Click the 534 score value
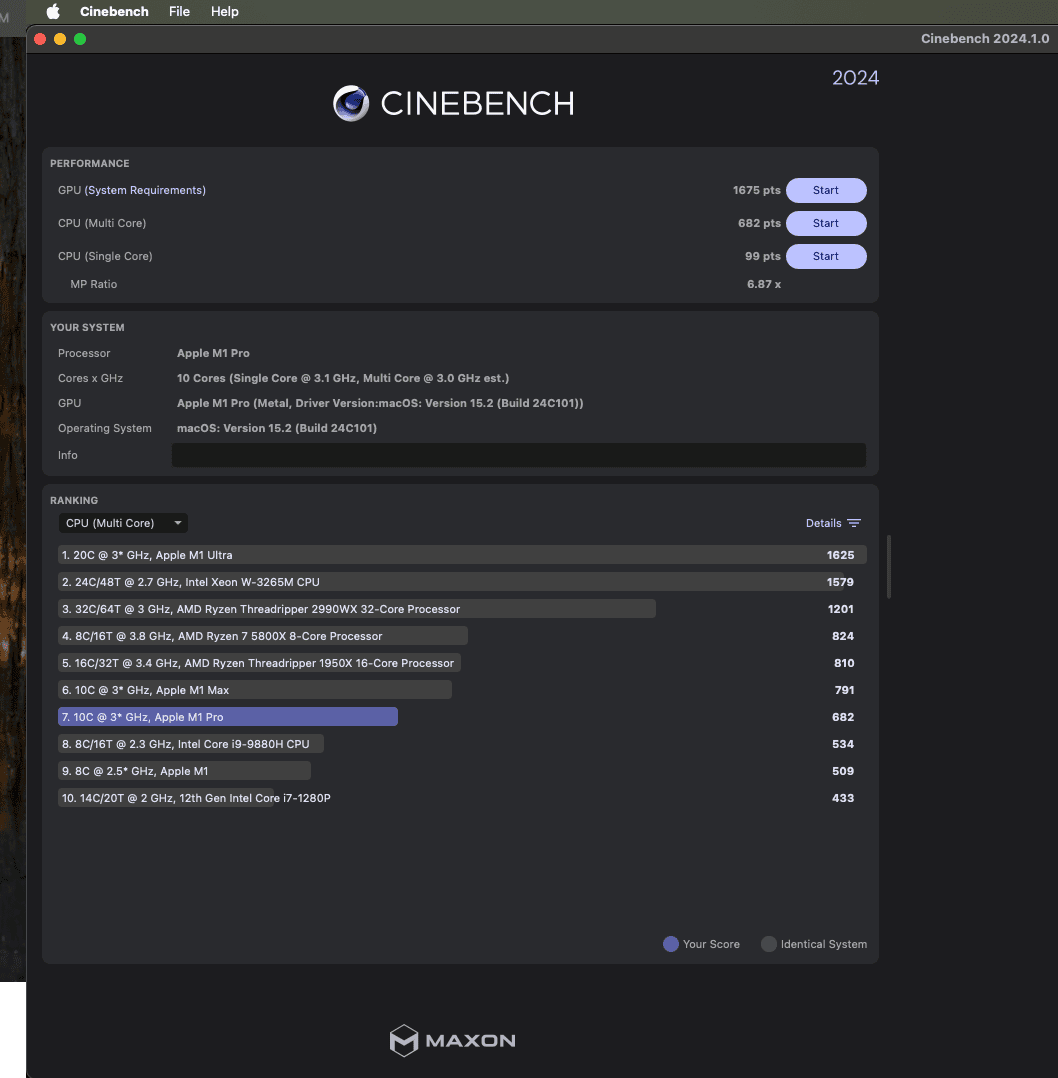Viewport: 1058px width, 1078px height. [x=843, y=744]
